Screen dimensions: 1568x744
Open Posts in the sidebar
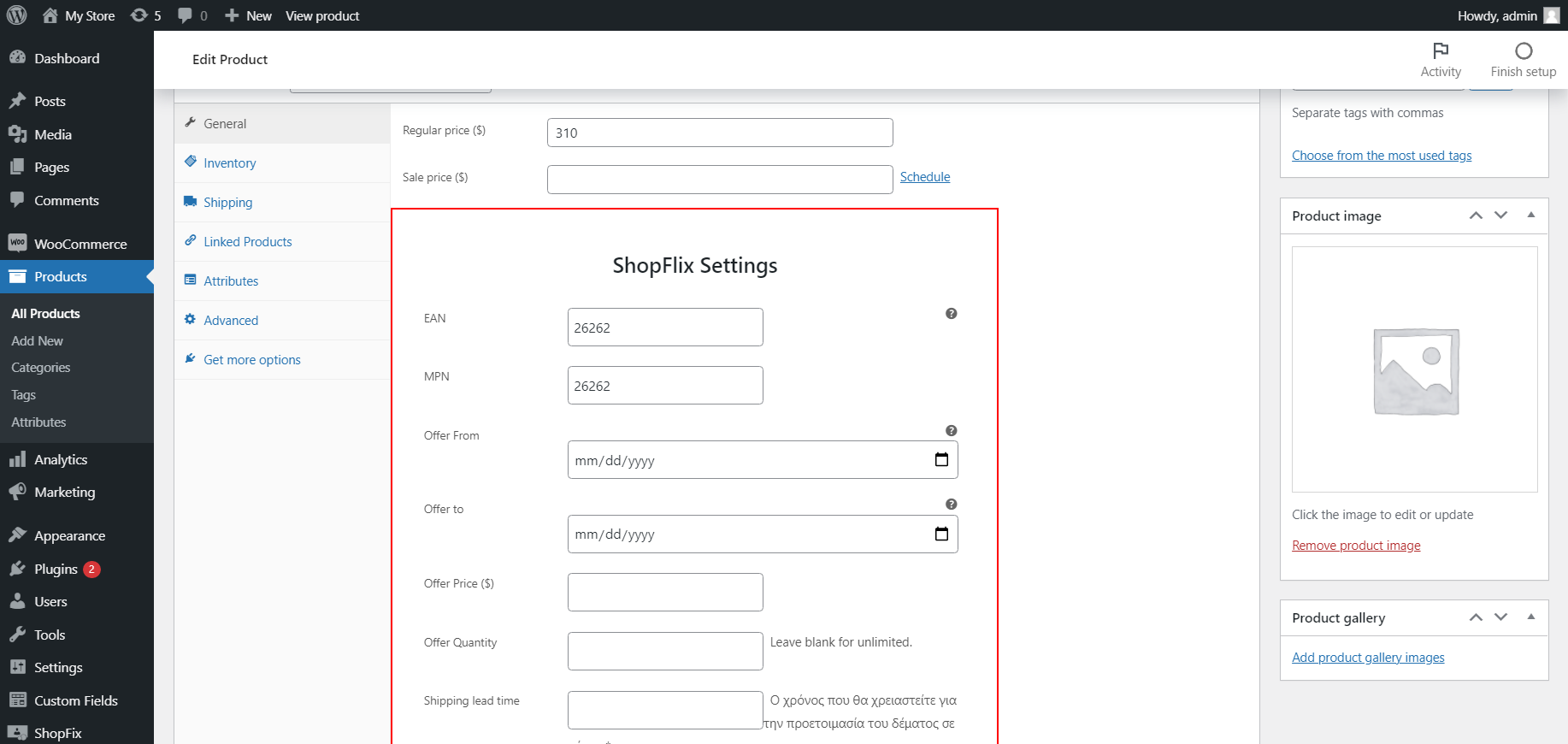click(x=77, y=101)
